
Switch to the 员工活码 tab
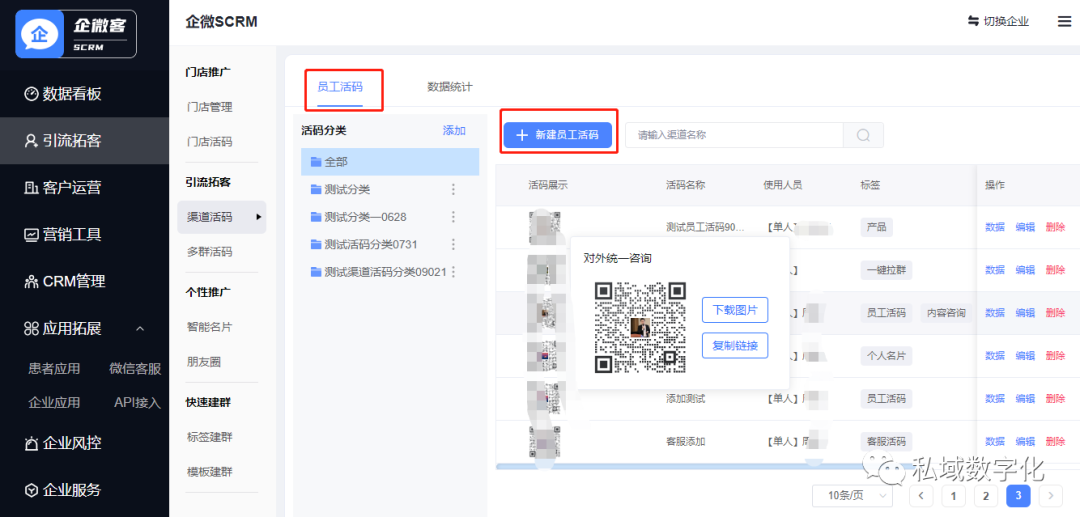(340, 87)
